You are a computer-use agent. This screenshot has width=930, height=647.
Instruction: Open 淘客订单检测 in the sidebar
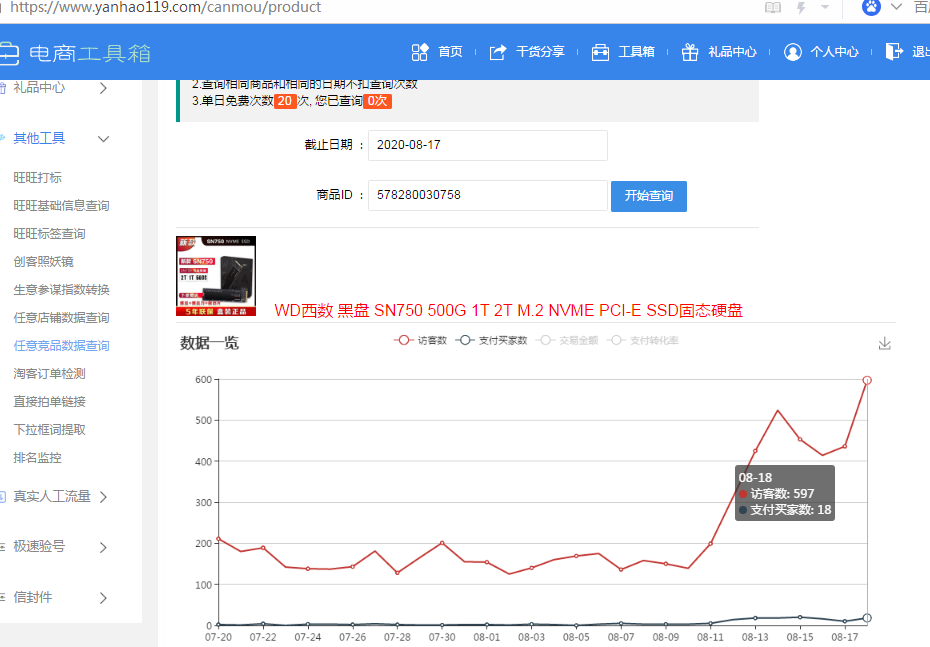click(x=49, y=374)
